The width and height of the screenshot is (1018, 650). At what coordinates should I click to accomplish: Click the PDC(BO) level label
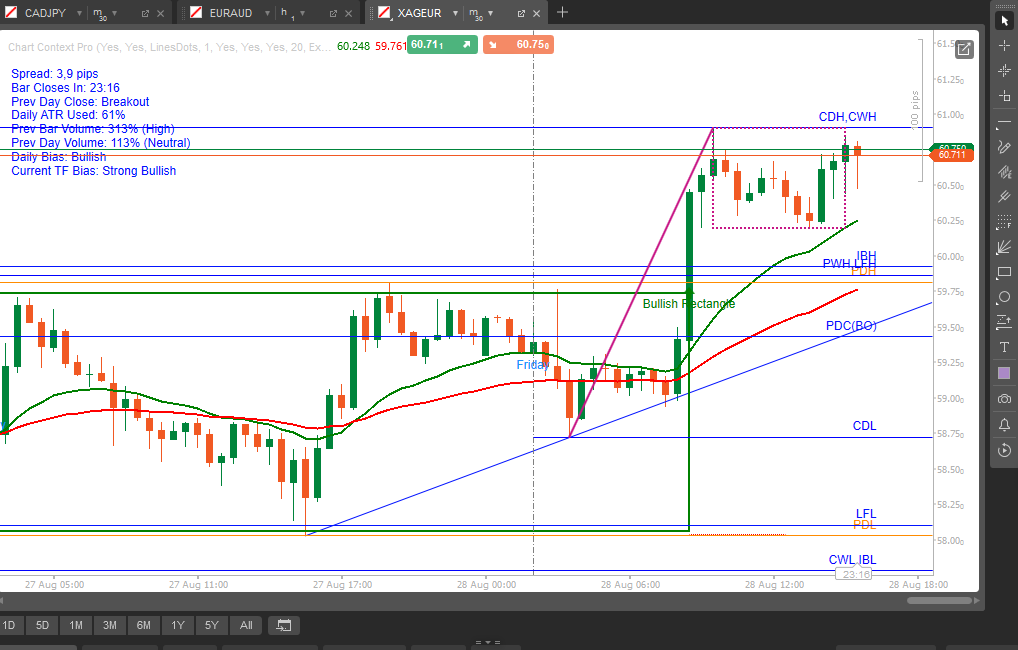point(851,326)
